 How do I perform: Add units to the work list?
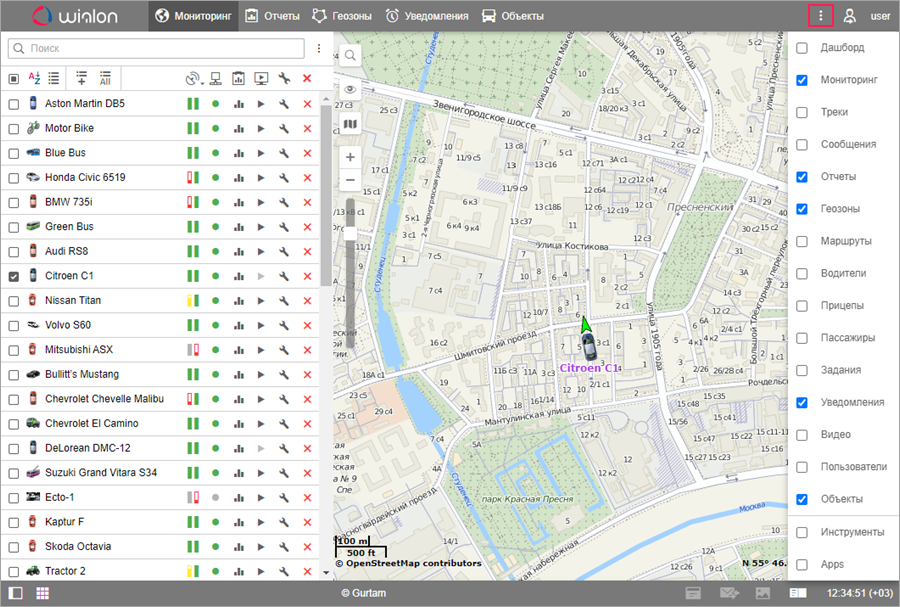click(82, 79)
